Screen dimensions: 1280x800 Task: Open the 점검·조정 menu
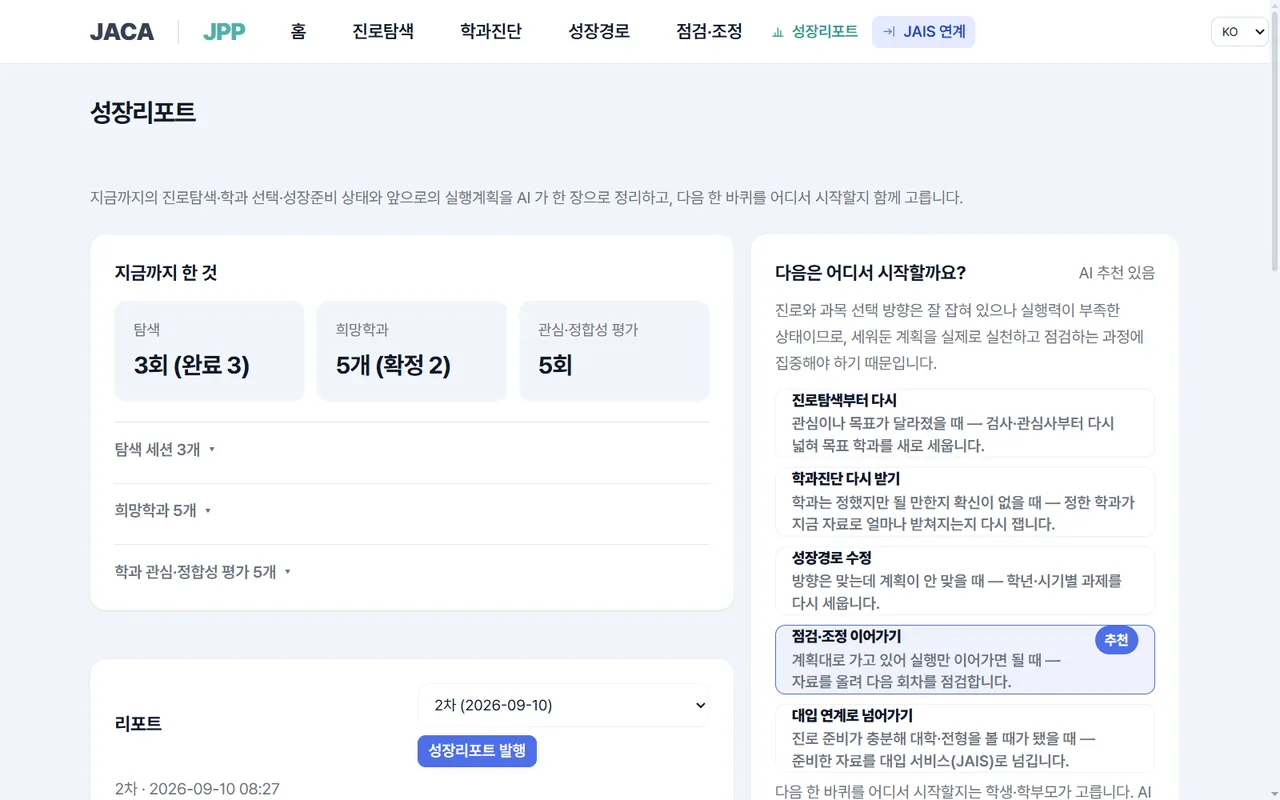(709, 32)
